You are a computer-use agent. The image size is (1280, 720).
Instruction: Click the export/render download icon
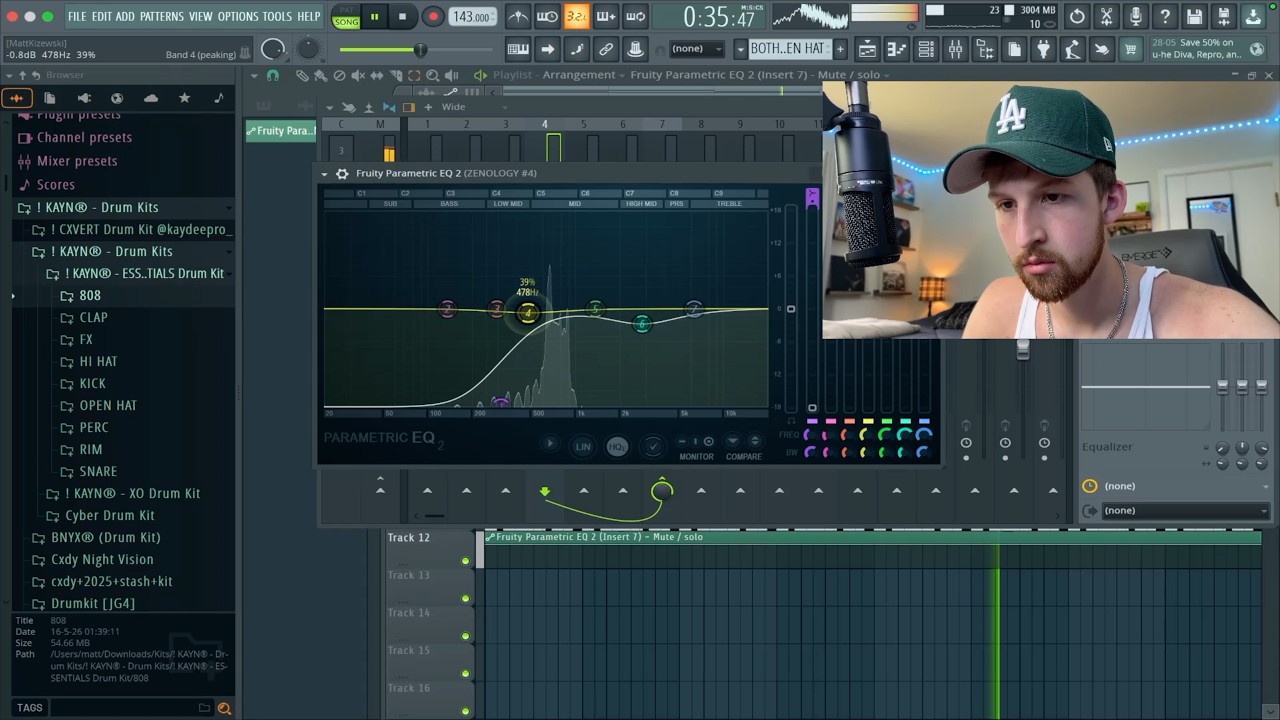(1253, 16)
